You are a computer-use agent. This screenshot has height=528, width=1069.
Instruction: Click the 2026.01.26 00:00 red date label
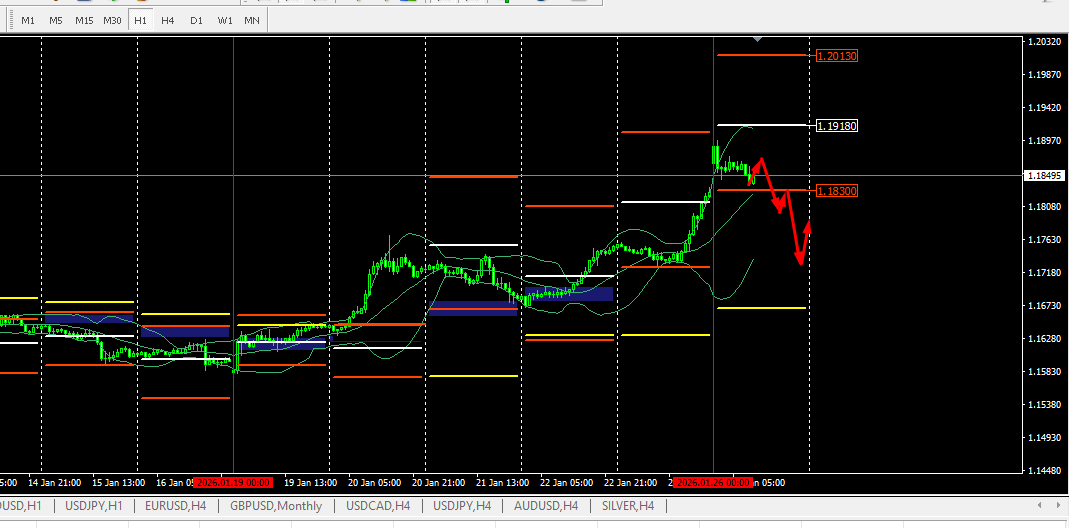(713, 482)
